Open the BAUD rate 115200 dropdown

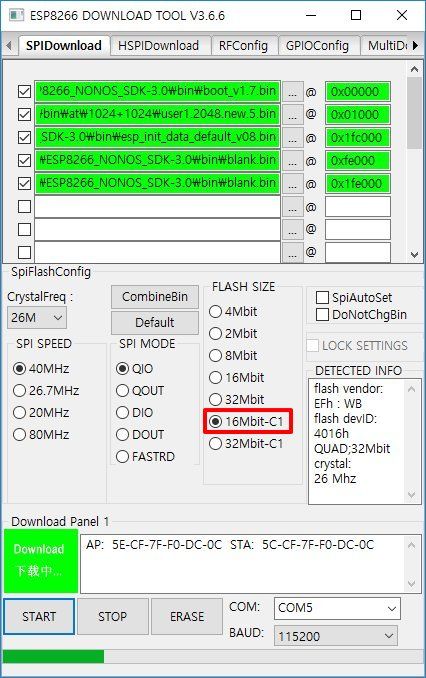pos(336,636)
